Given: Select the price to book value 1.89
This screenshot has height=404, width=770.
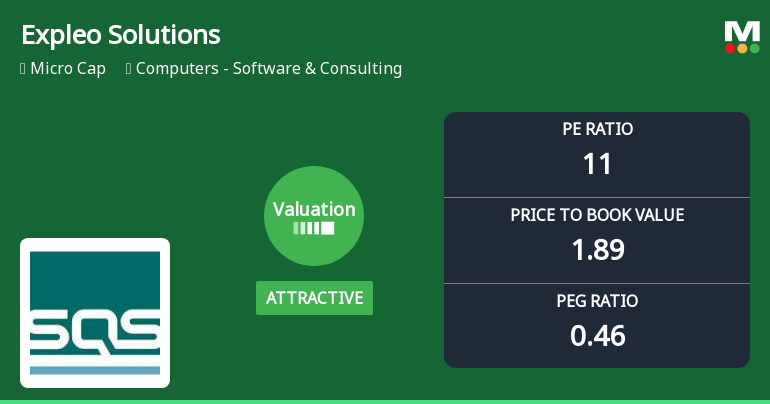Looking at the screenshot, I should [x=597, y=249].
